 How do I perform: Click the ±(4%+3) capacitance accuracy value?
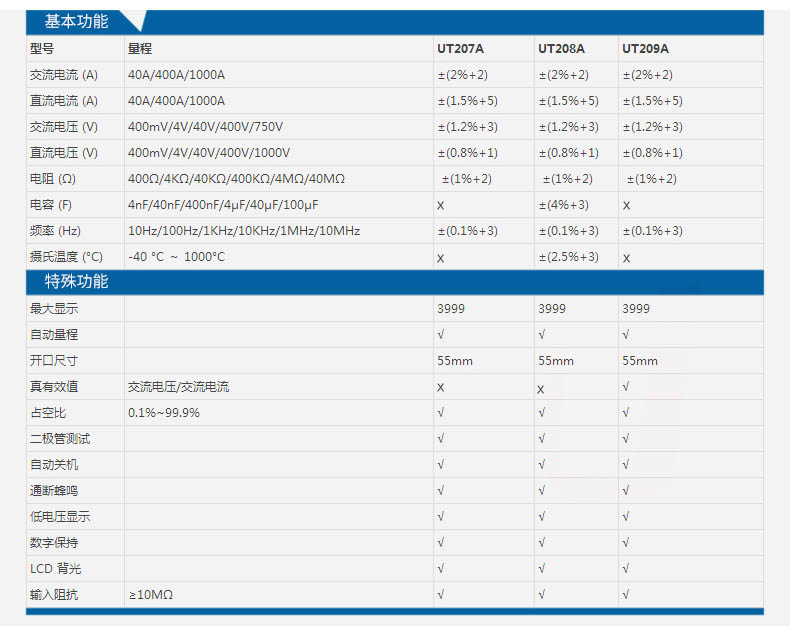(564, 205)
